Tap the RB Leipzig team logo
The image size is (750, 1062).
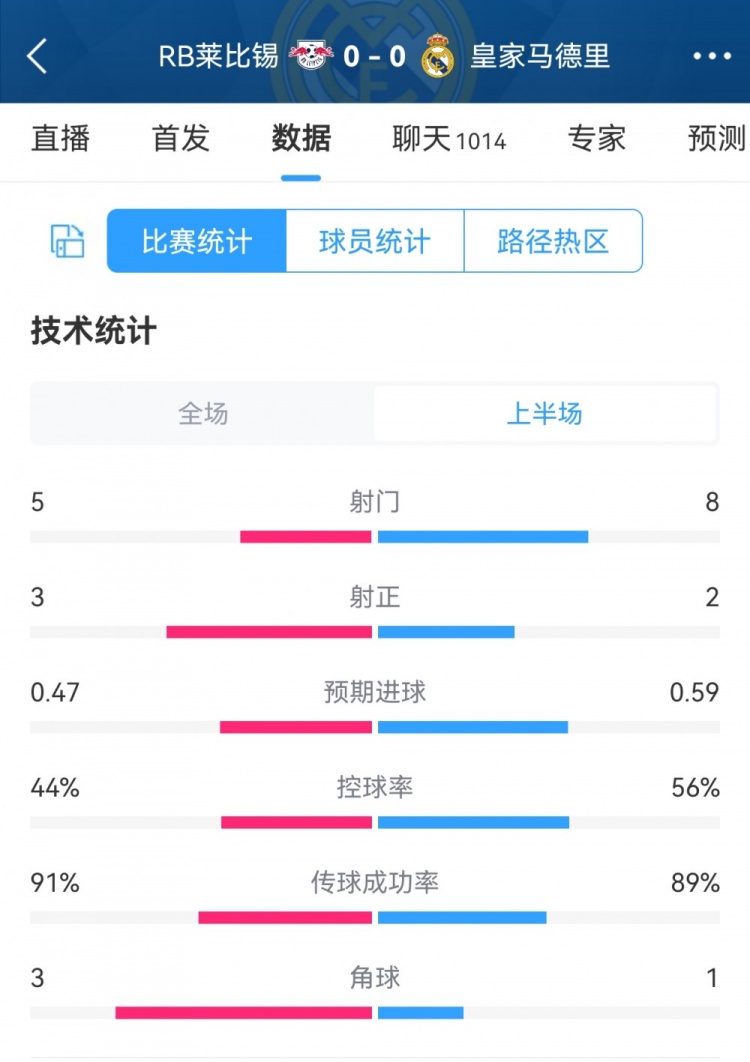pos(311,56)
